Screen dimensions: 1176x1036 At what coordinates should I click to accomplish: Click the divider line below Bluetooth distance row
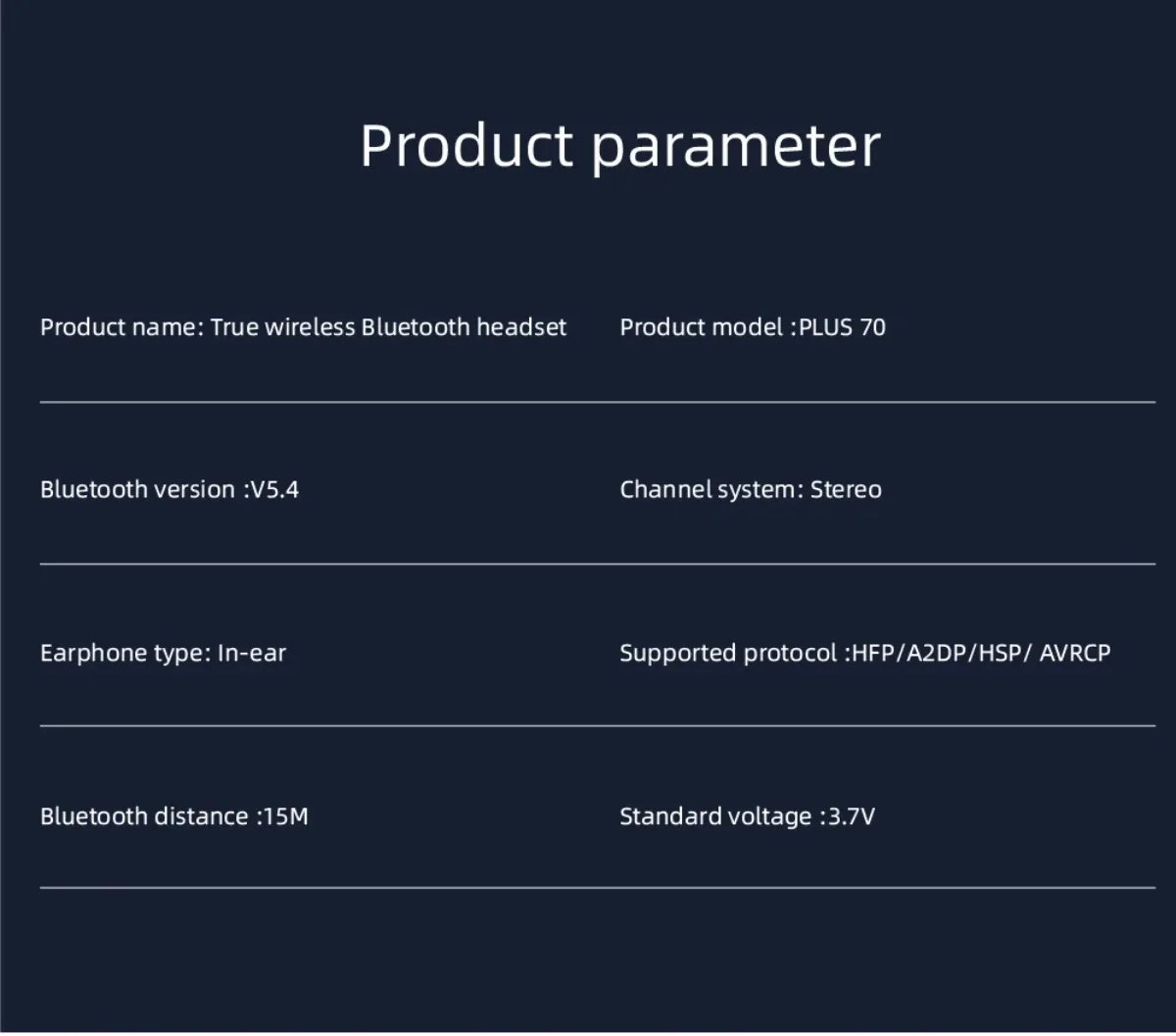point(598,888)
